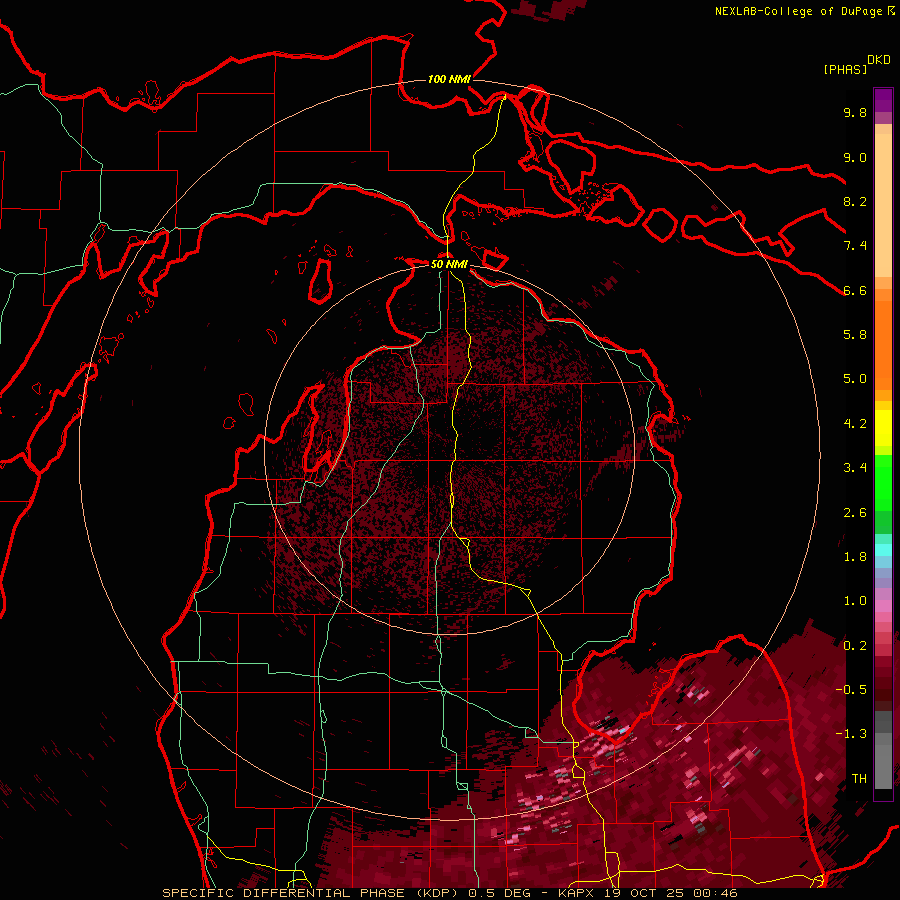Click the 2.6 scale label
This screenshot has width=900, height=900.
[x=855, y=513]
